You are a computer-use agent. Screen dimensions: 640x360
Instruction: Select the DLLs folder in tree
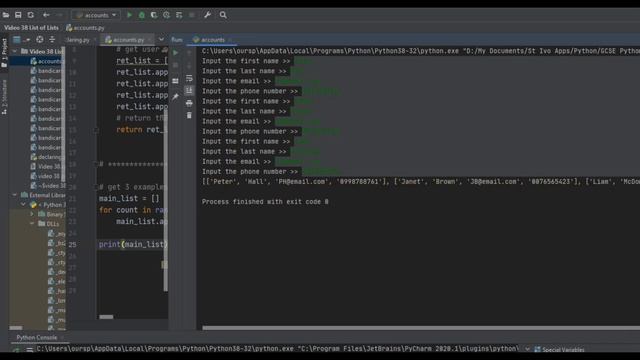[49, 224]
